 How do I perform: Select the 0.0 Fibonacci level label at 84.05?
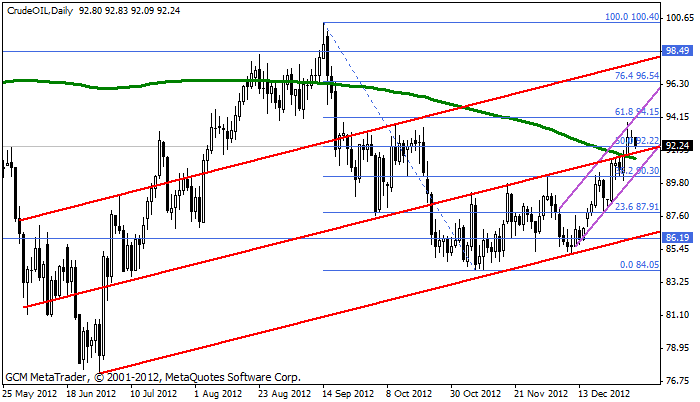[638, 265]
